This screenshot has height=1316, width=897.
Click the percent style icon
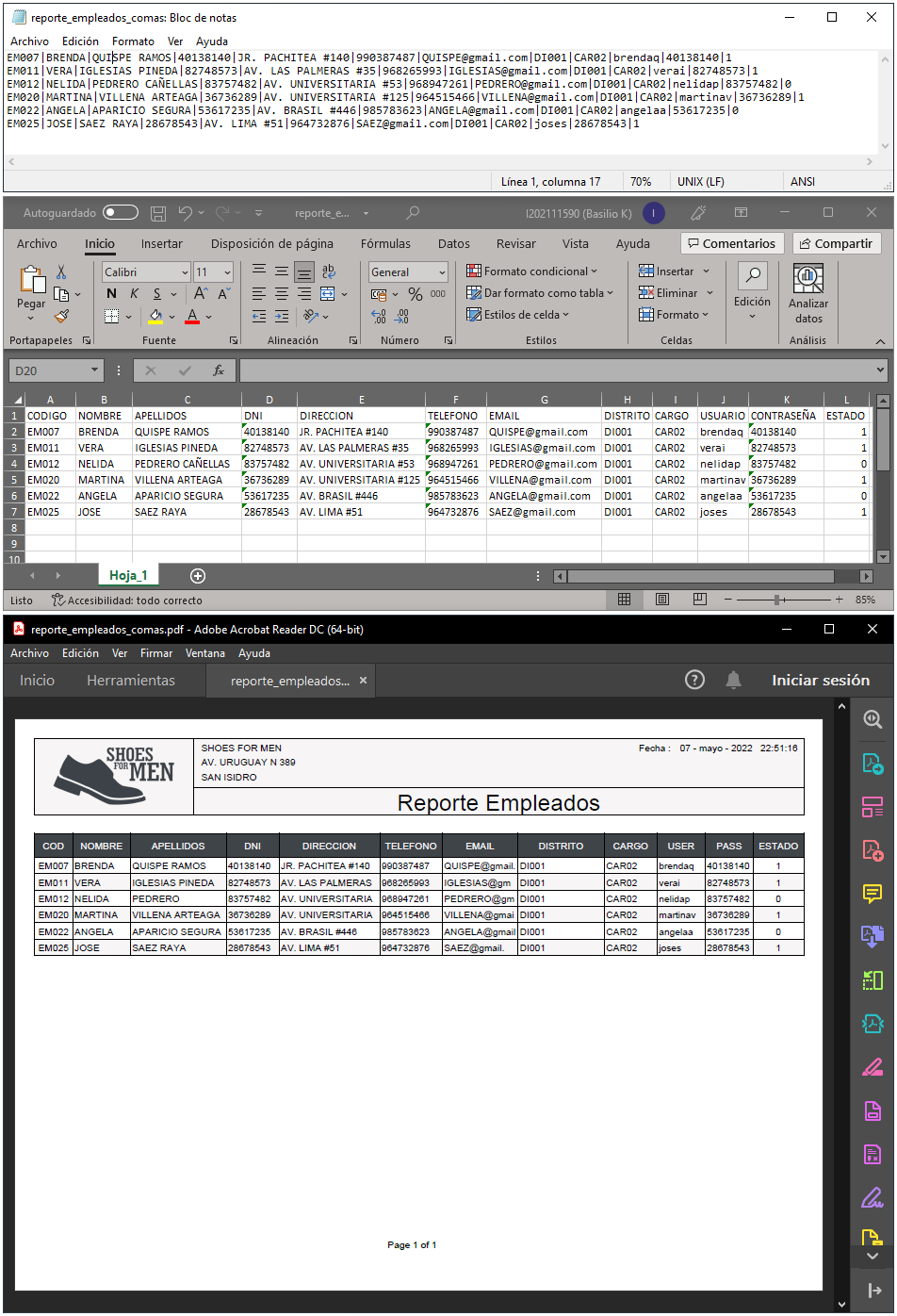tap(415, 294)
